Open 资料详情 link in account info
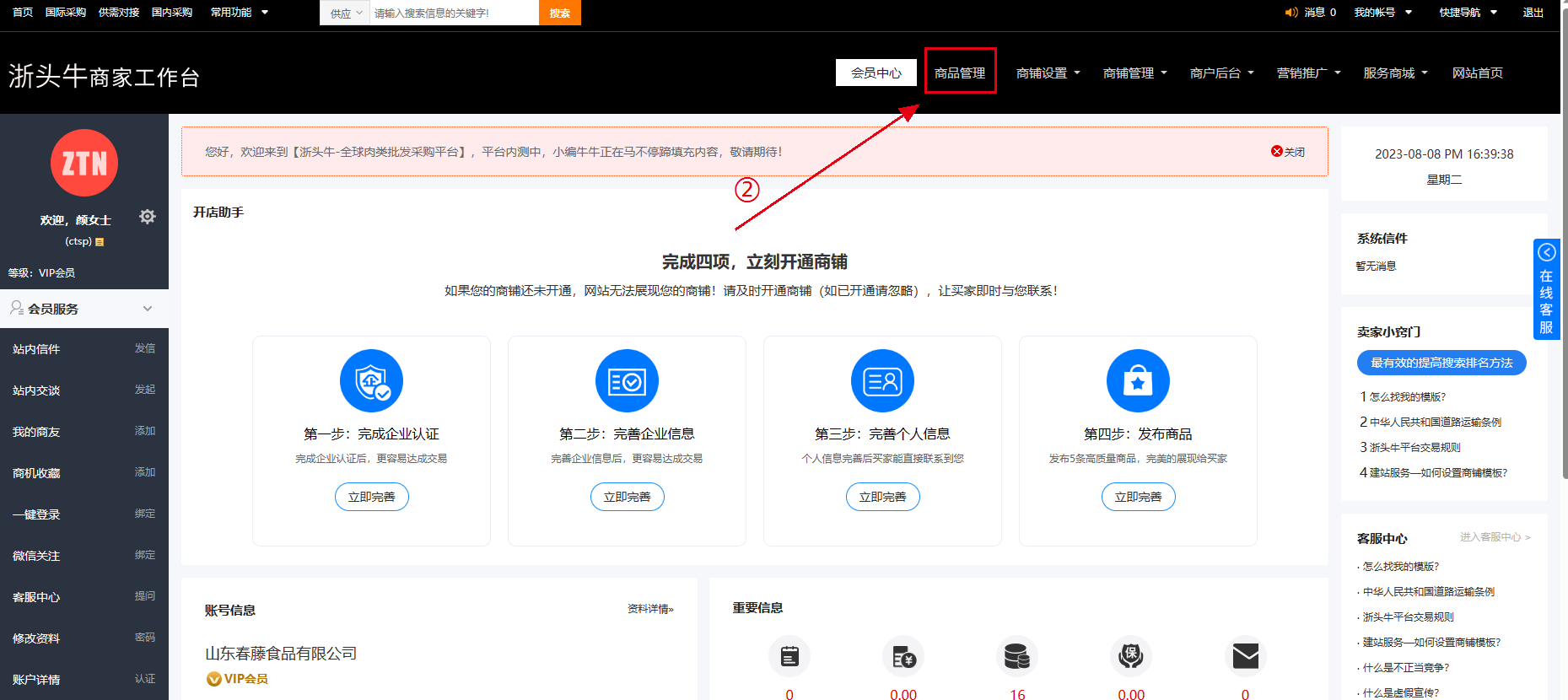This screenshot has width=1568, height=700. coord(650,609)
